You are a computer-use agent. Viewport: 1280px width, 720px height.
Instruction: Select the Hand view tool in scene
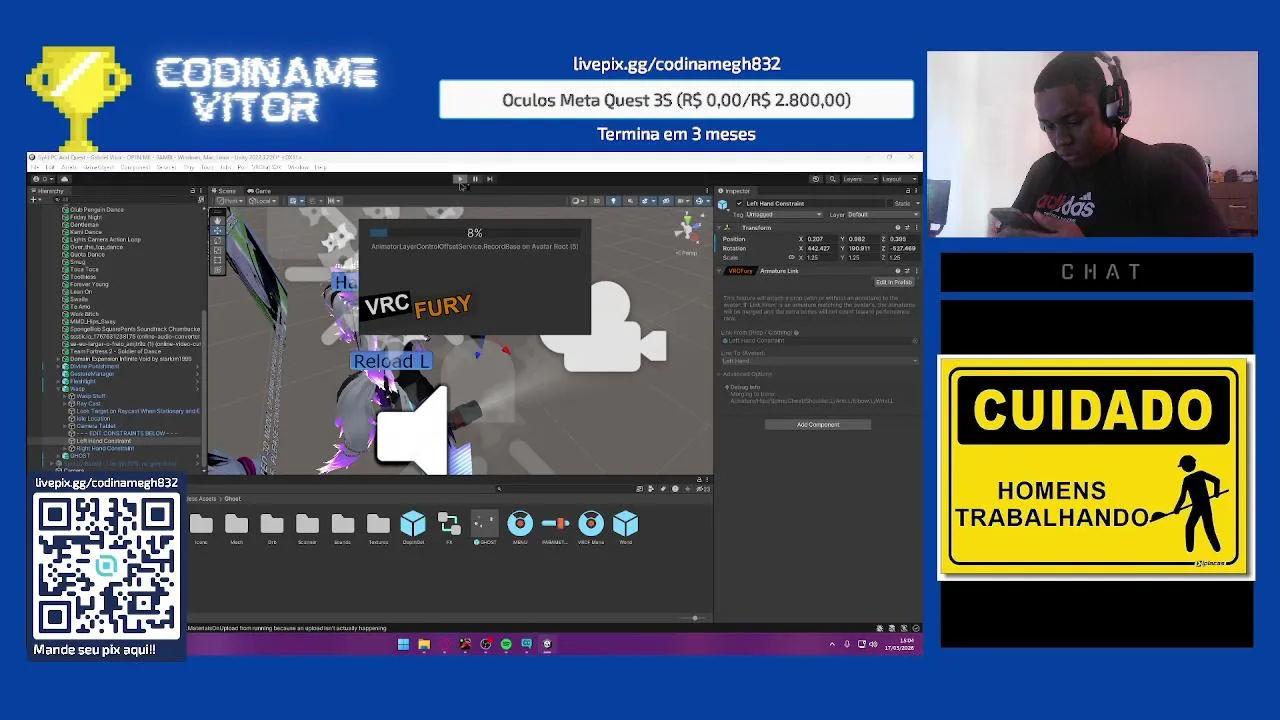(x=217, y=221)
